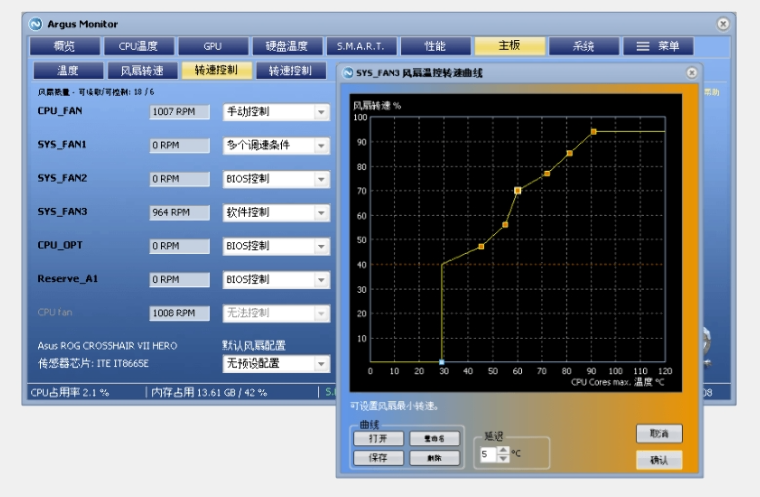Select the S.M.A.R.T. tab
The image size is (760, 497).
click(x=361, y=46)
